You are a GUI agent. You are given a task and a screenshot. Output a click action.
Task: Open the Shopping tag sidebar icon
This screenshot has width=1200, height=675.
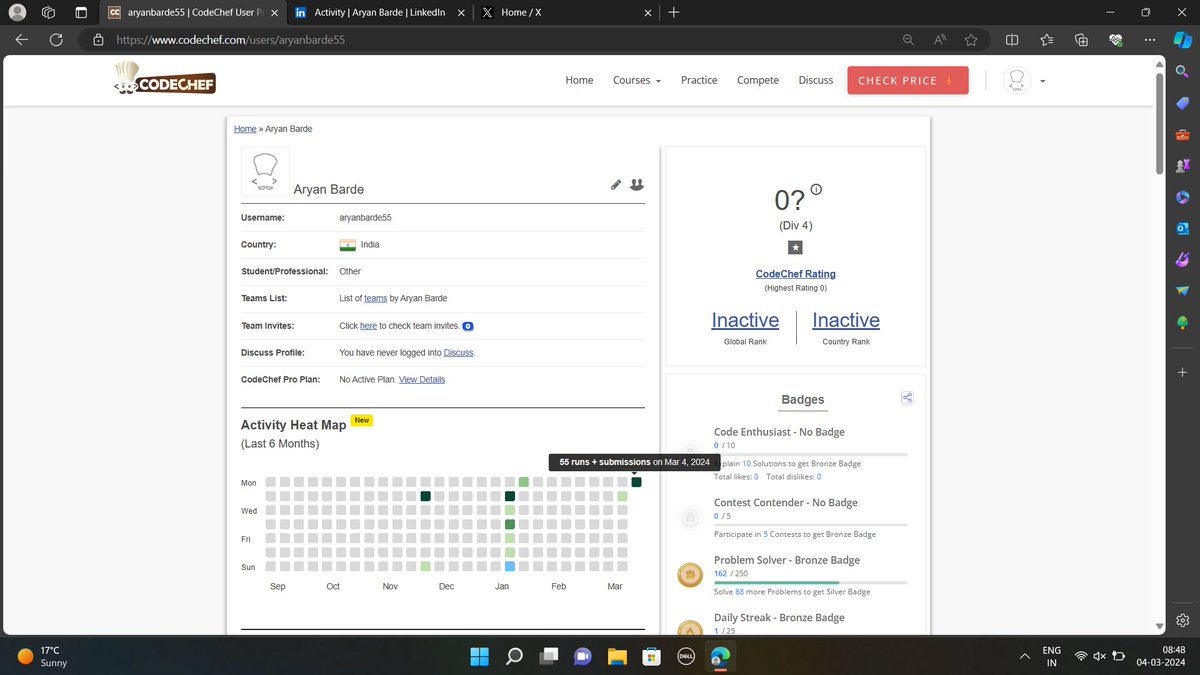point(1182,103)
